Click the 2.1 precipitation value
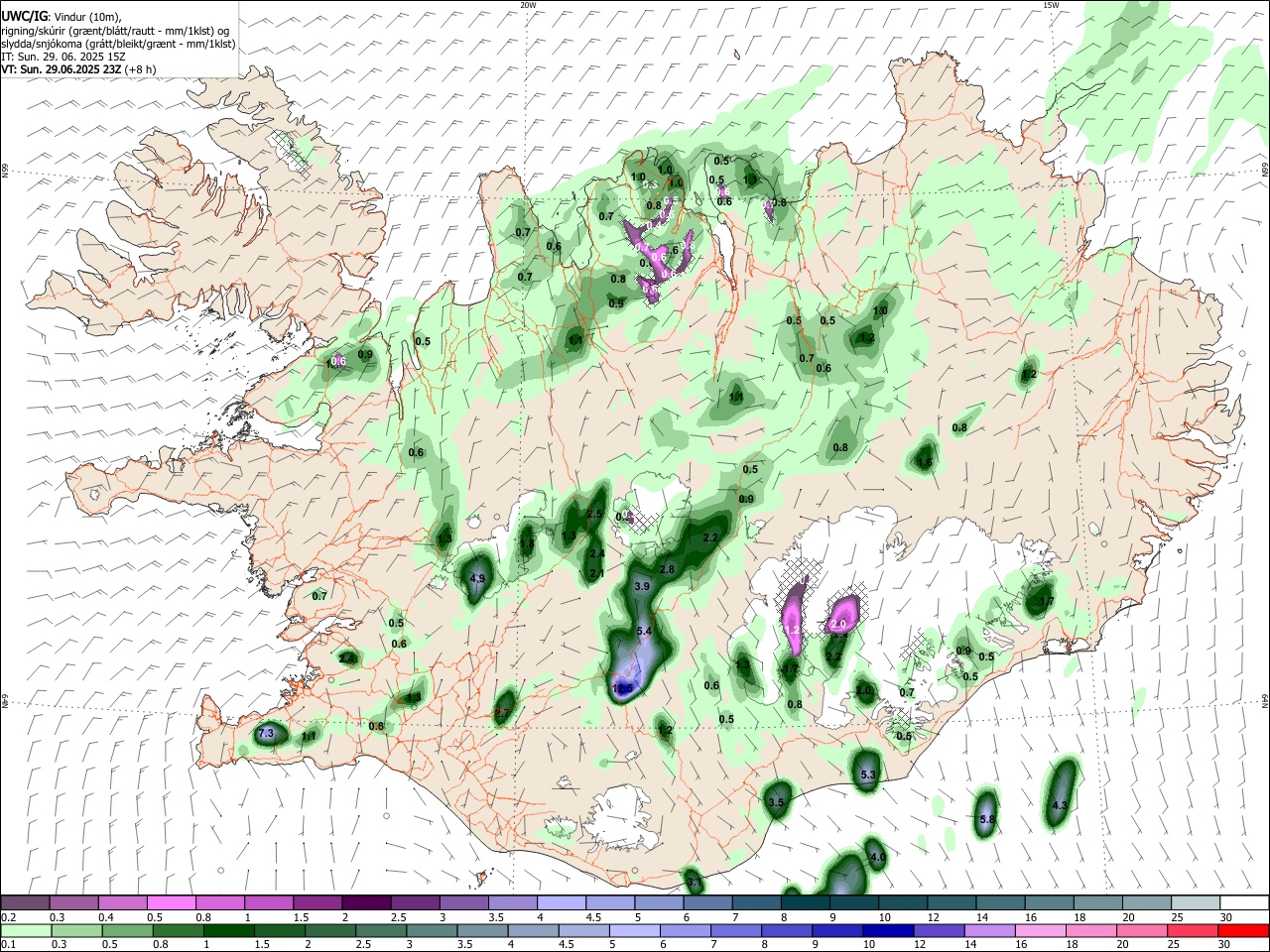The height and width of the screenshot is (952, 1270). [x=597, y=573]
